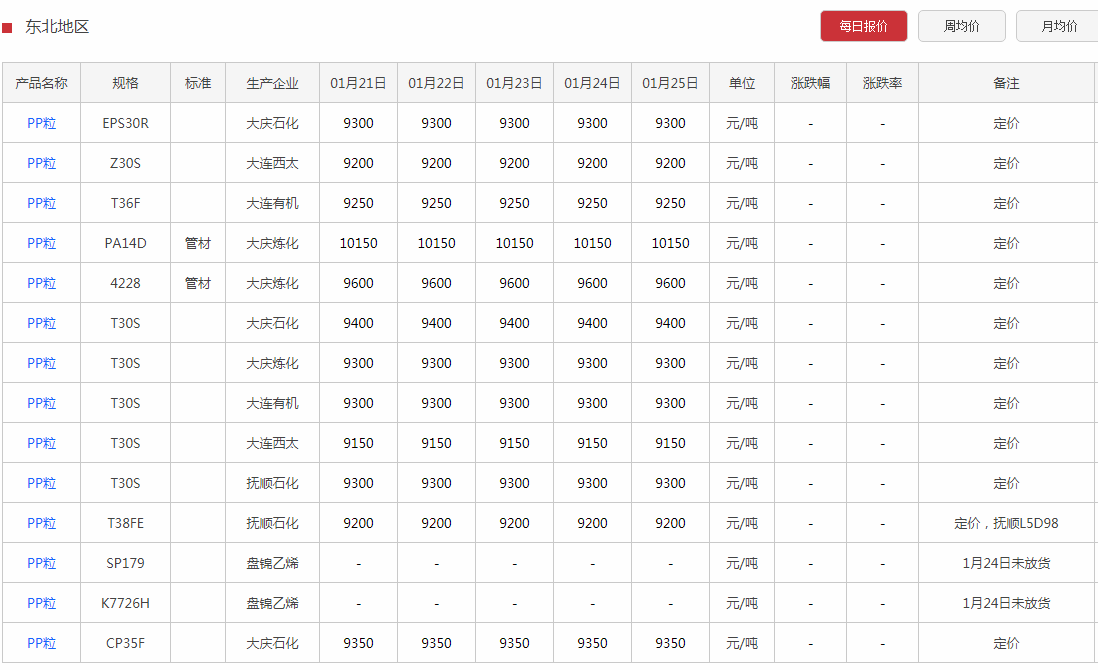Click the 10150 price under 01月21日
This screenshot has width=1098, height=670.
point(358,243)
